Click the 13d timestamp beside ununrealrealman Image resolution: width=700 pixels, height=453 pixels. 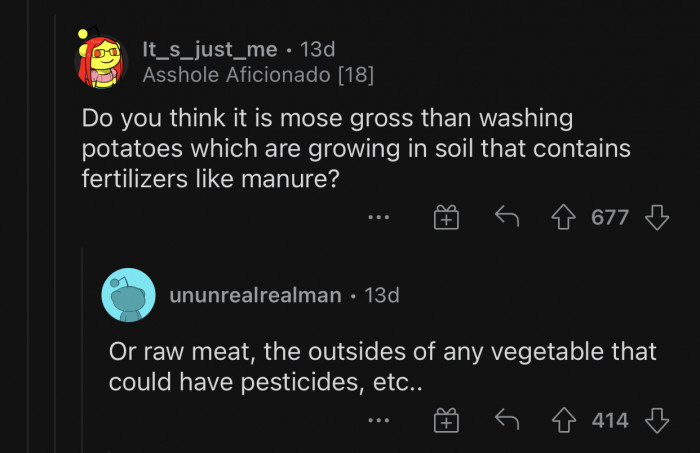(x=379, y=295)
